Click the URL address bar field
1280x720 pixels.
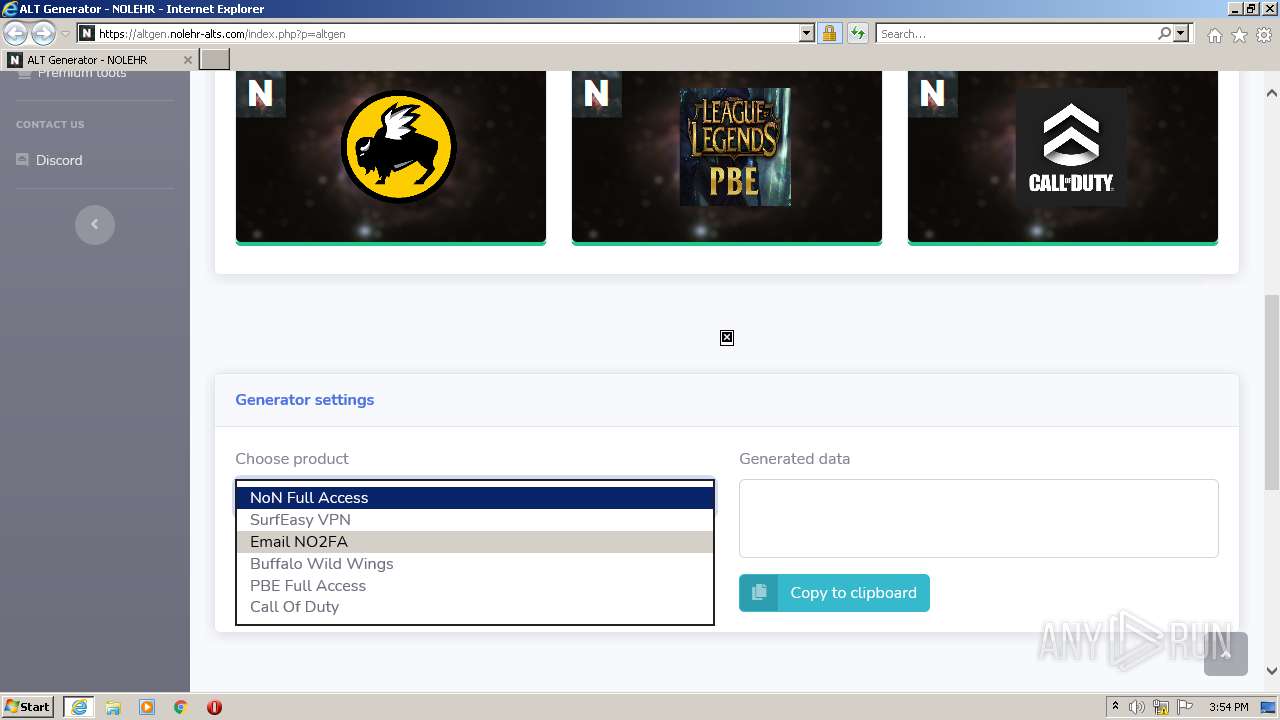[x=447, y=33]
